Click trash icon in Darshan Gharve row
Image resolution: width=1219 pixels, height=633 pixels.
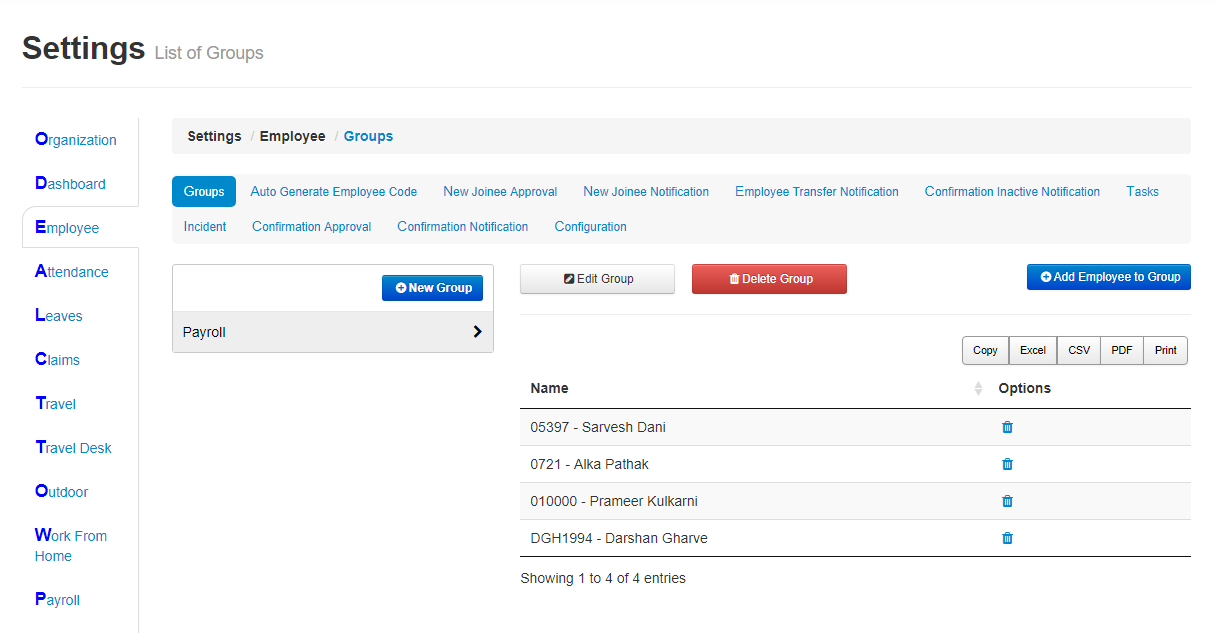1007,538
